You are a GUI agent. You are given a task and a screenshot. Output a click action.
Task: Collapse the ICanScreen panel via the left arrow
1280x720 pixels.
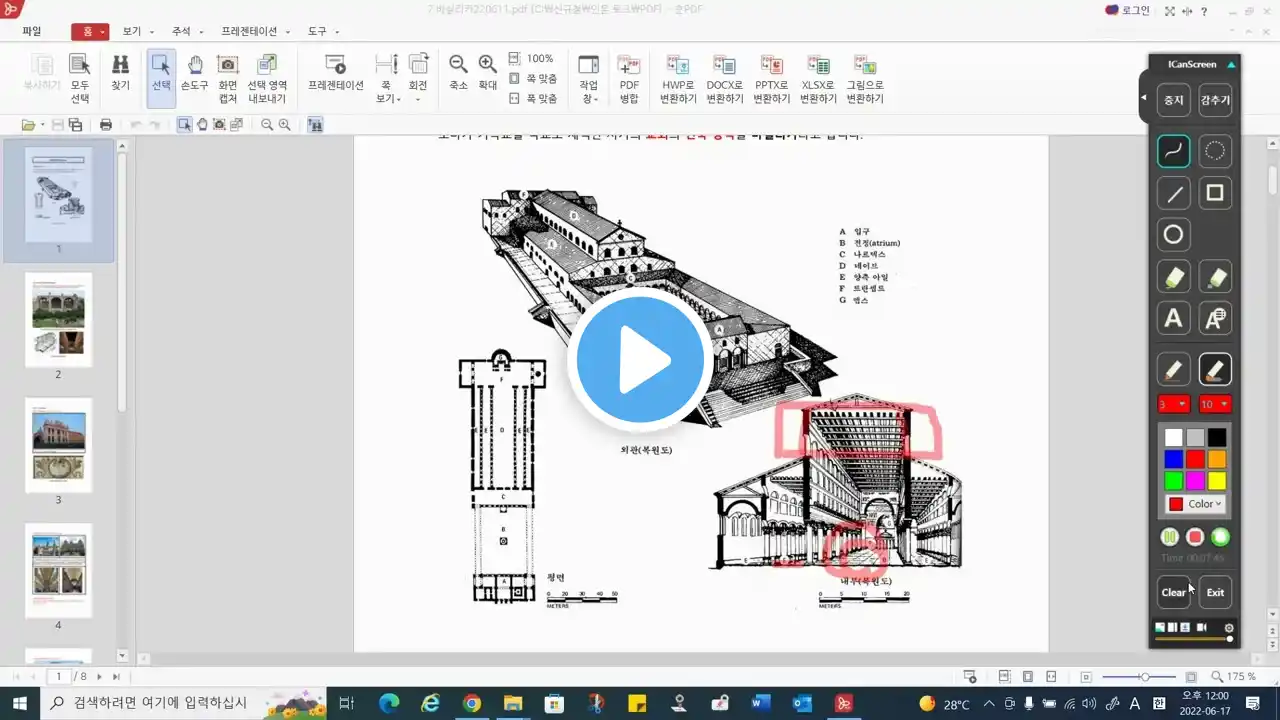1144,98
